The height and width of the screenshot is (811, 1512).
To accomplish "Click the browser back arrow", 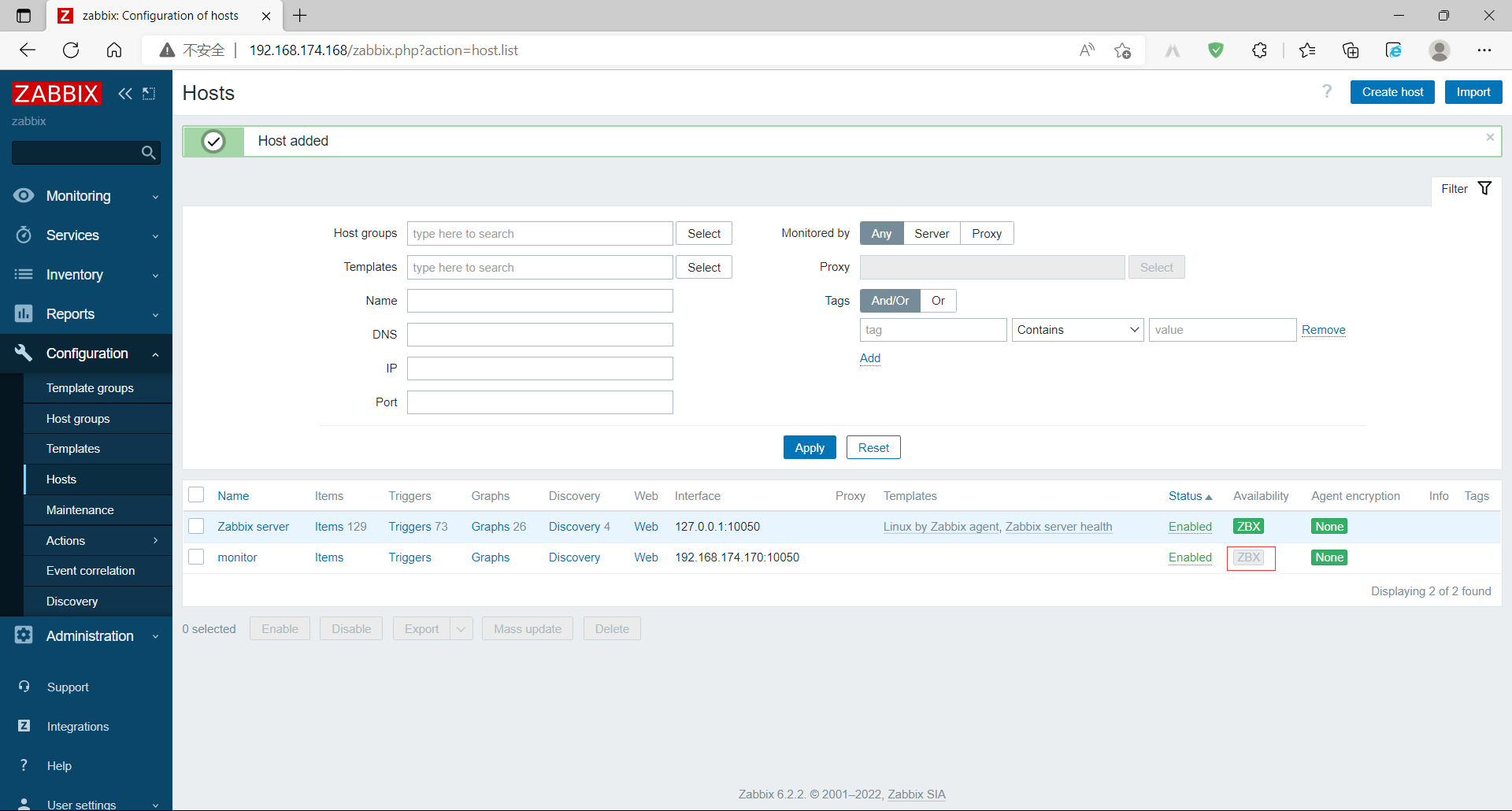I will [x=28, y=50].
